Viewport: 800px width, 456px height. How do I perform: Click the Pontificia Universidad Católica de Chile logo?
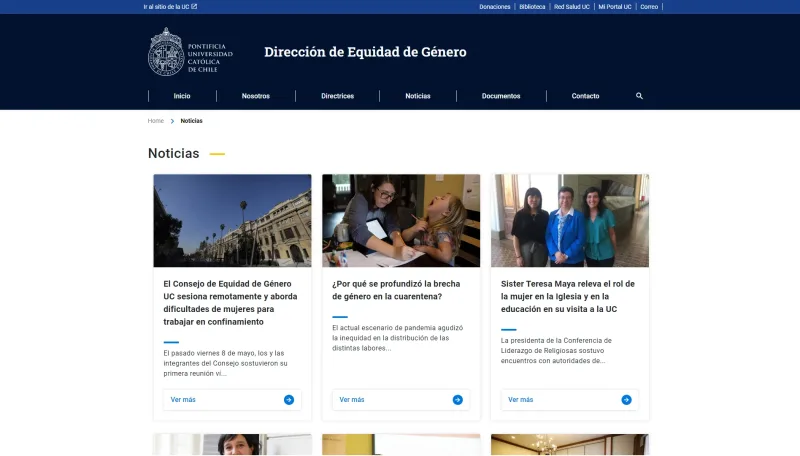pos(190,52)
